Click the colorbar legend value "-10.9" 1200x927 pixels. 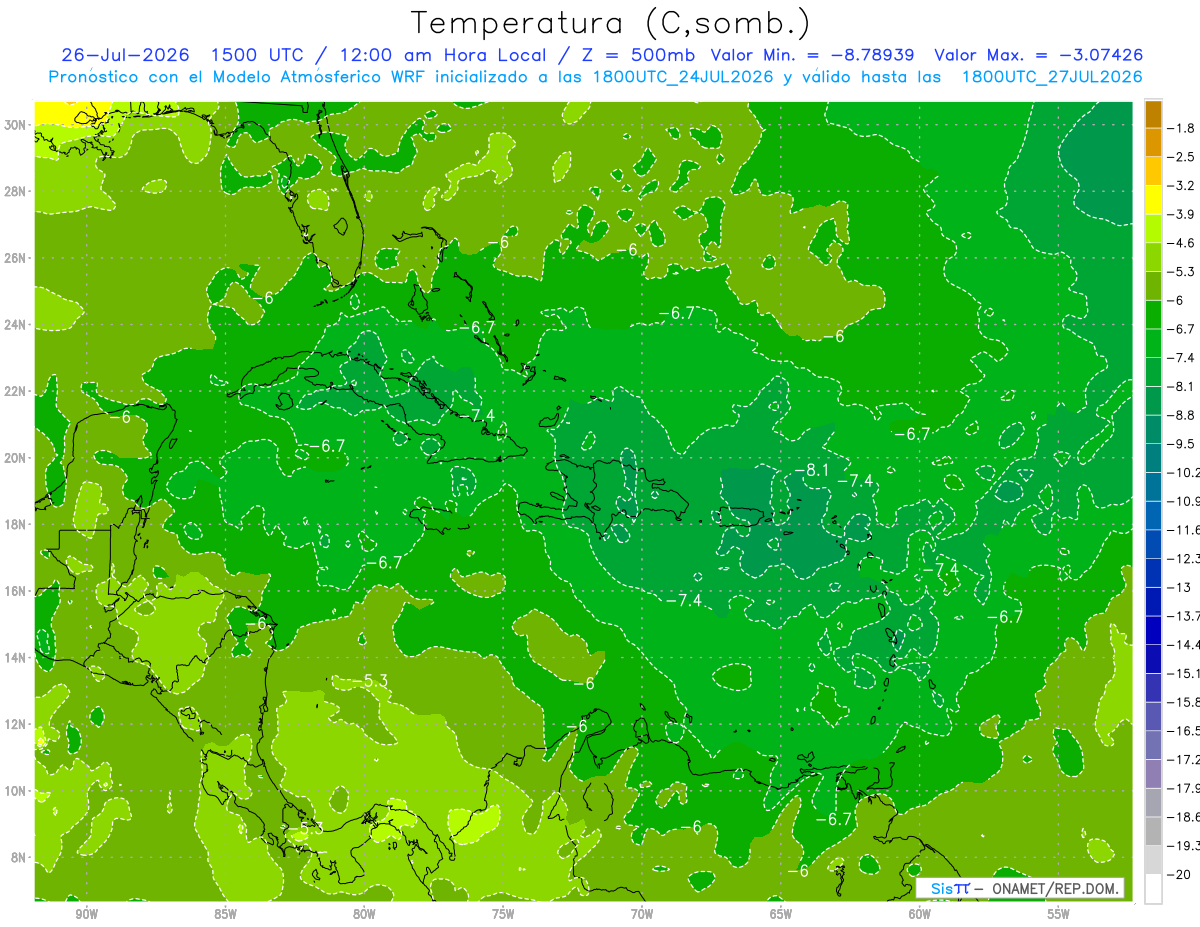click(1184, 501)
